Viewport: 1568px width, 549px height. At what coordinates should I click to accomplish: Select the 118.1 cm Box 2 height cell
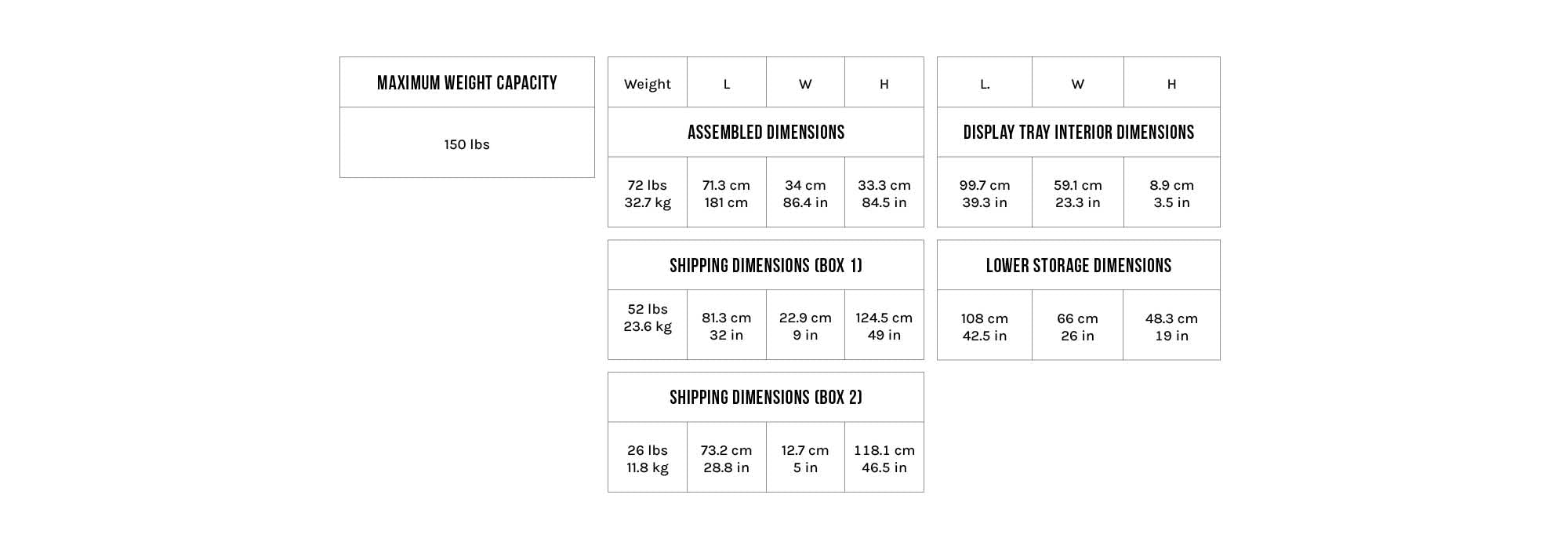[x=884, y=459]
